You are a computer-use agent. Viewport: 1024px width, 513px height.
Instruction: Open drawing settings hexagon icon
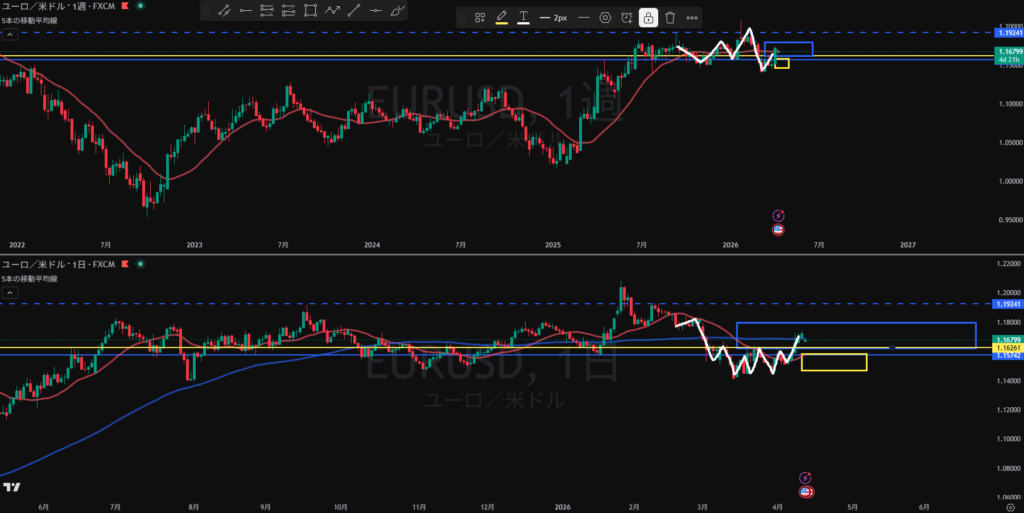(605, 18)
